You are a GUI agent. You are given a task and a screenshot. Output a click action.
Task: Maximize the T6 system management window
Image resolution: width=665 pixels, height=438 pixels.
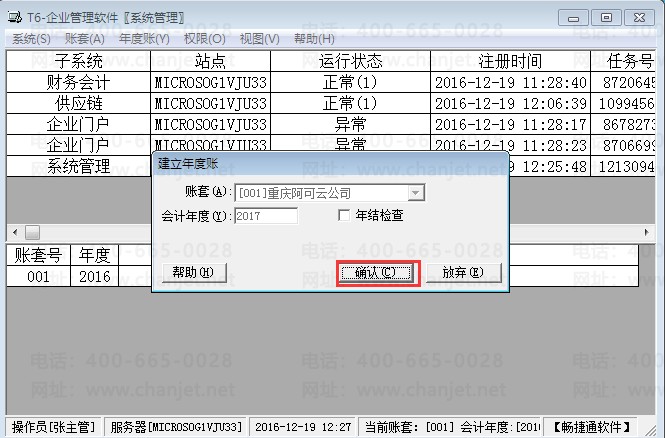(606, 18)
